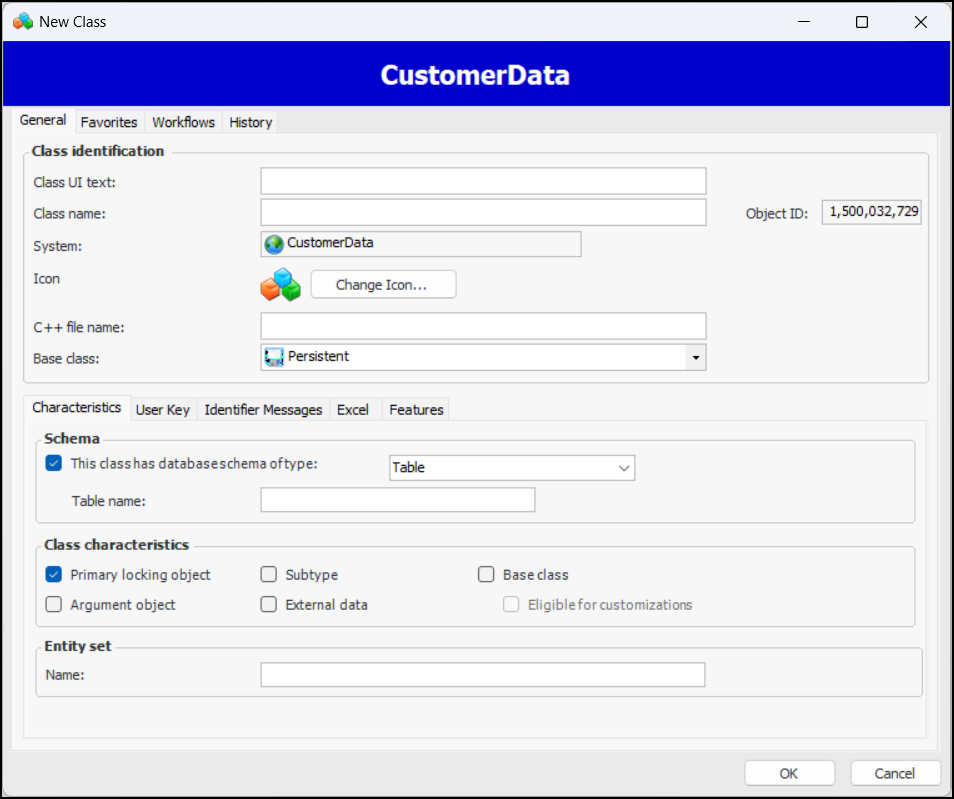Enable the Subtype checkbox

(x=268, y=575)
